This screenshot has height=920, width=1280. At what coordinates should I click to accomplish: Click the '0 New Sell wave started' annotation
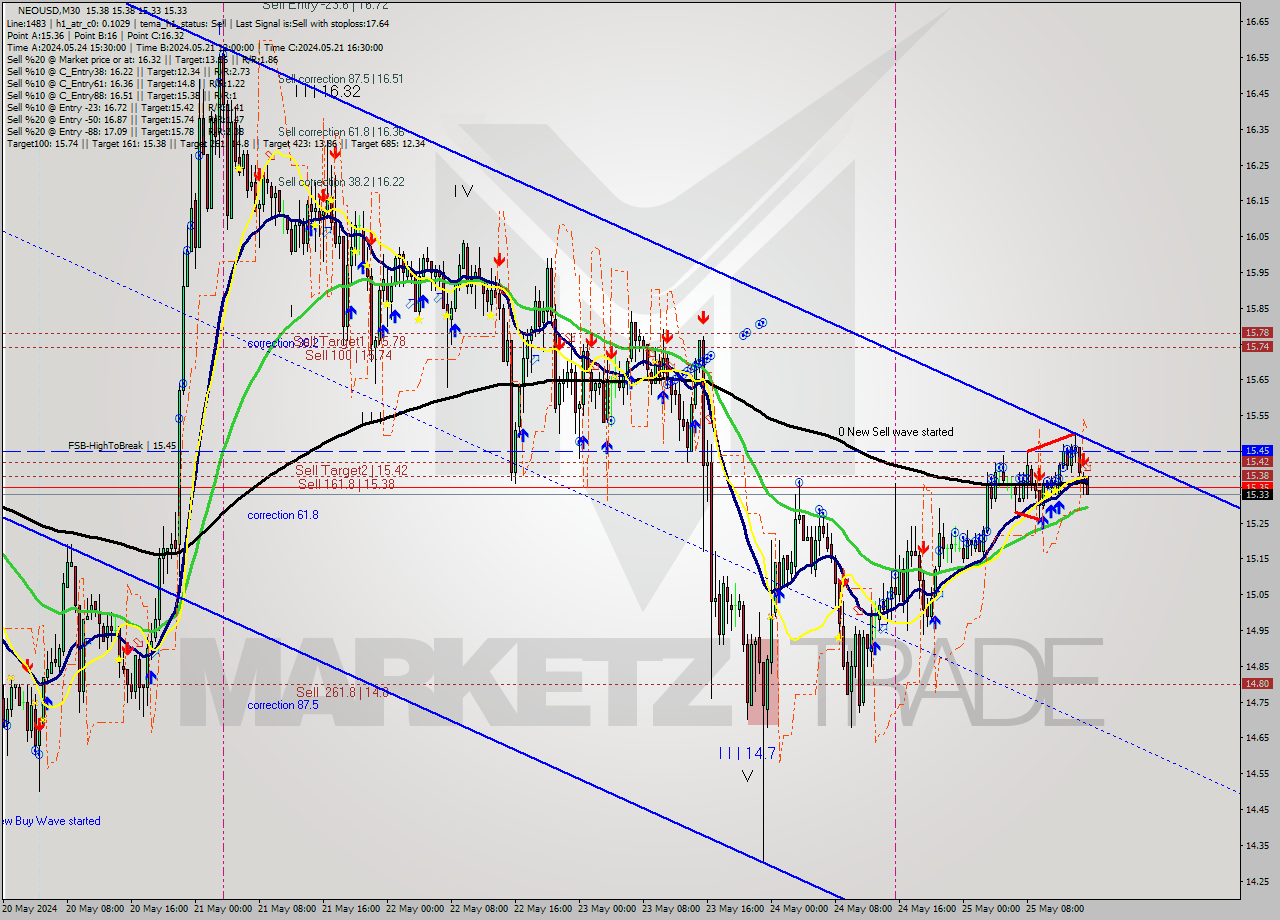[895, 432]
